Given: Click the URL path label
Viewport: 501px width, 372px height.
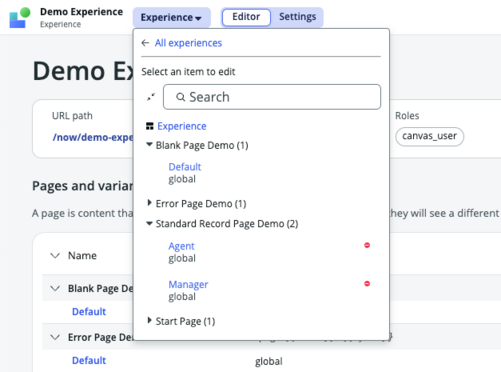Looking at the screenshot, I should (x=72, y=116).
